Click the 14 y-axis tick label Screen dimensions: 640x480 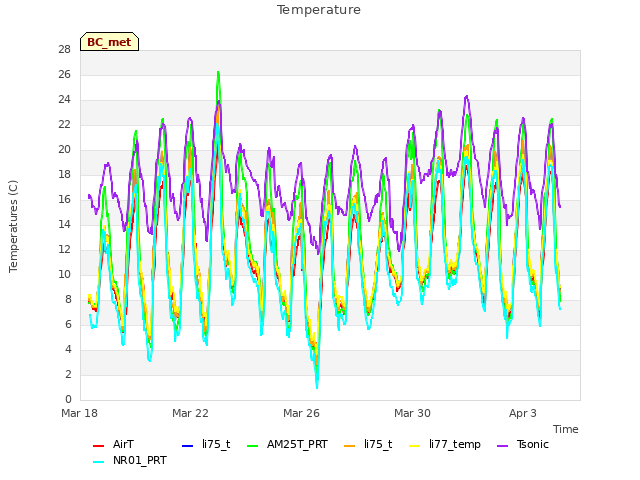64,224
